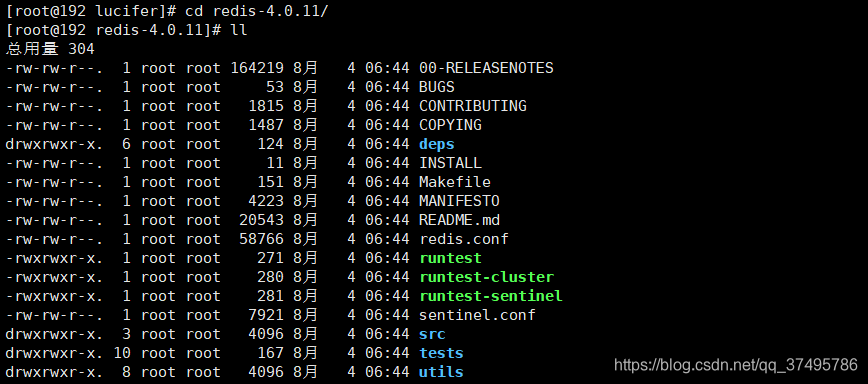The image size is (868, 384).
Task: Click size 271 in runtest row
Action: [270, 258]
